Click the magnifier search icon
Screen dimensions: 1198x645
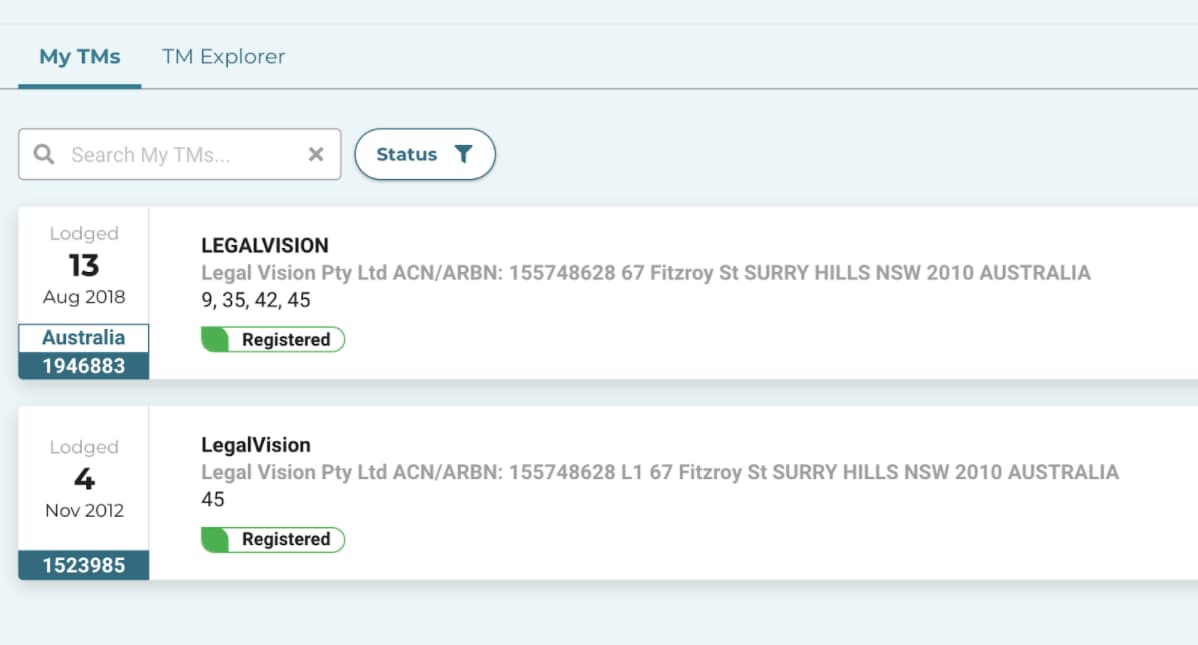44,155
